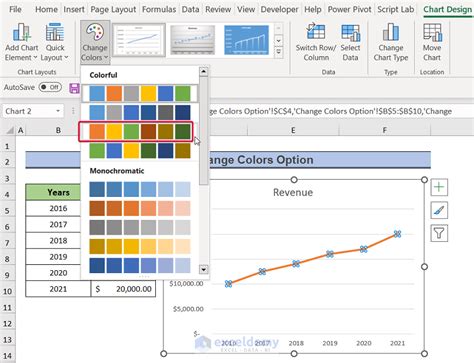Choose the orange Monochromatic palette row
Viewport: 474px width, 363px height.
140,208
